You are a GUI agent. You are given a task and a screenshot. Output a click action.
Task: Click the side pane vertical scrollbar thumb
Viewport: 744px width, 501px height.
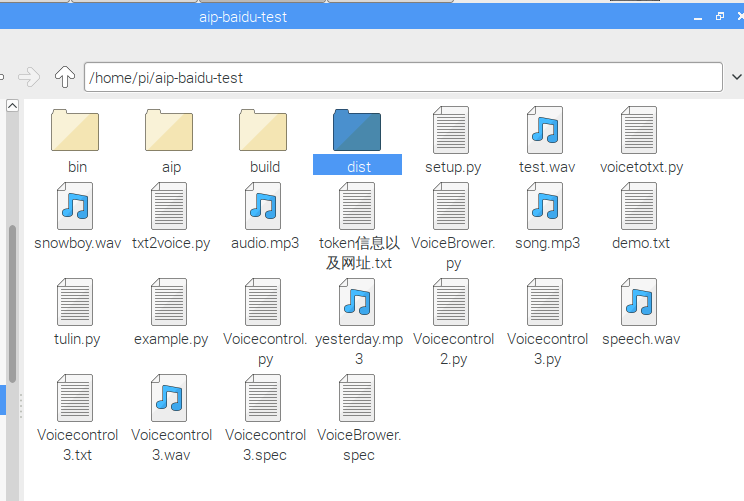[12, 304]
